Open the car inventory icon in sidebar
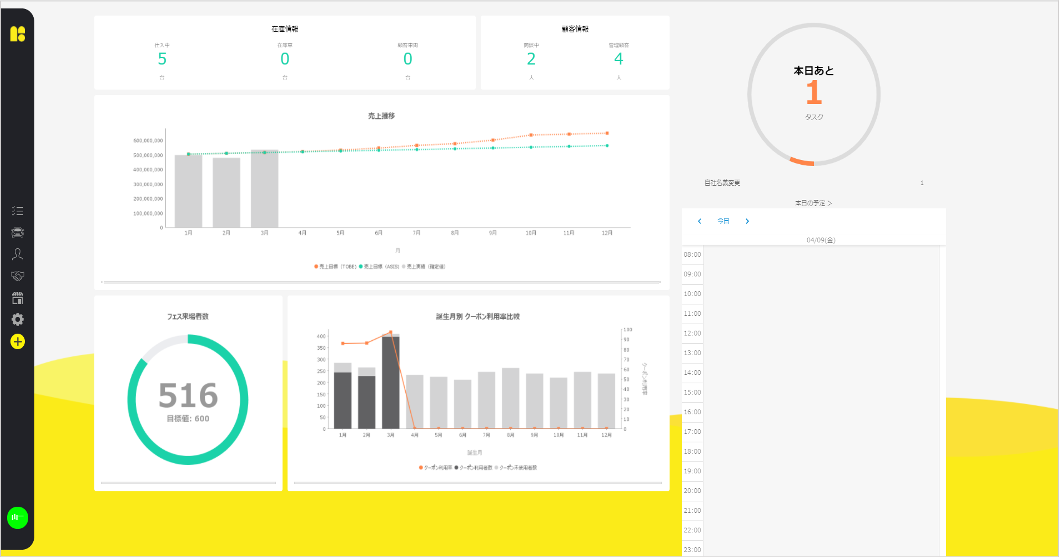 (17, 232)
